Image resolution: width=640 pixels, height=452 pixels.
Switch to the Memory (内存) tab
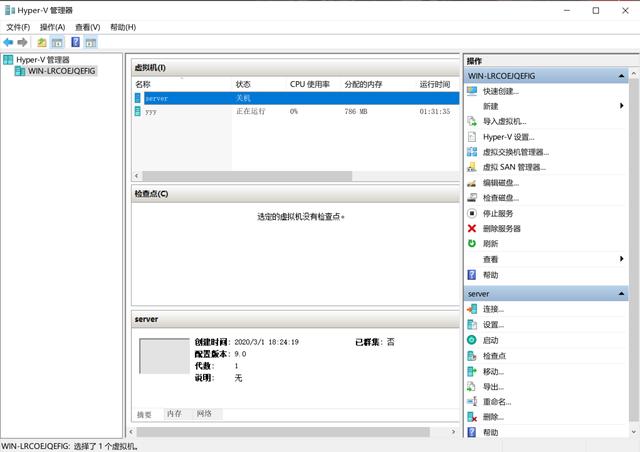tap(174, 413)
